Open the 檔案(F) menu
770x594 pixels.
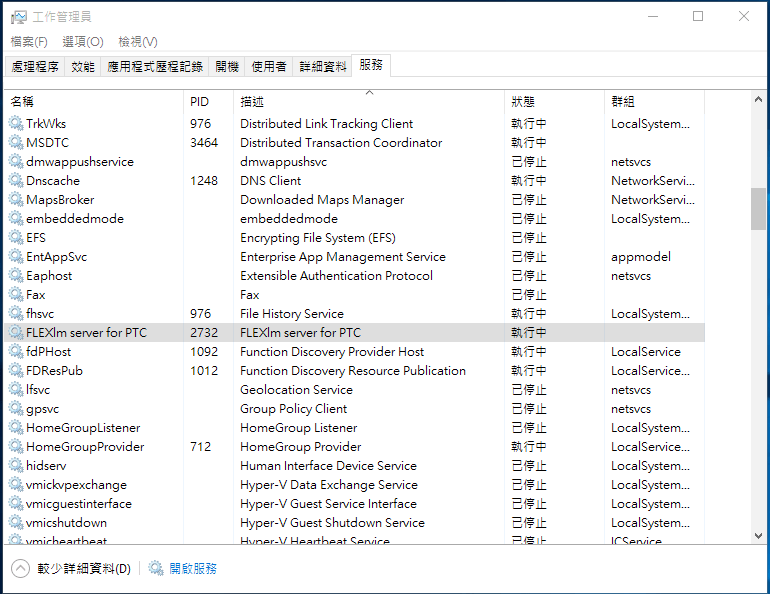(x=29, y=42)
